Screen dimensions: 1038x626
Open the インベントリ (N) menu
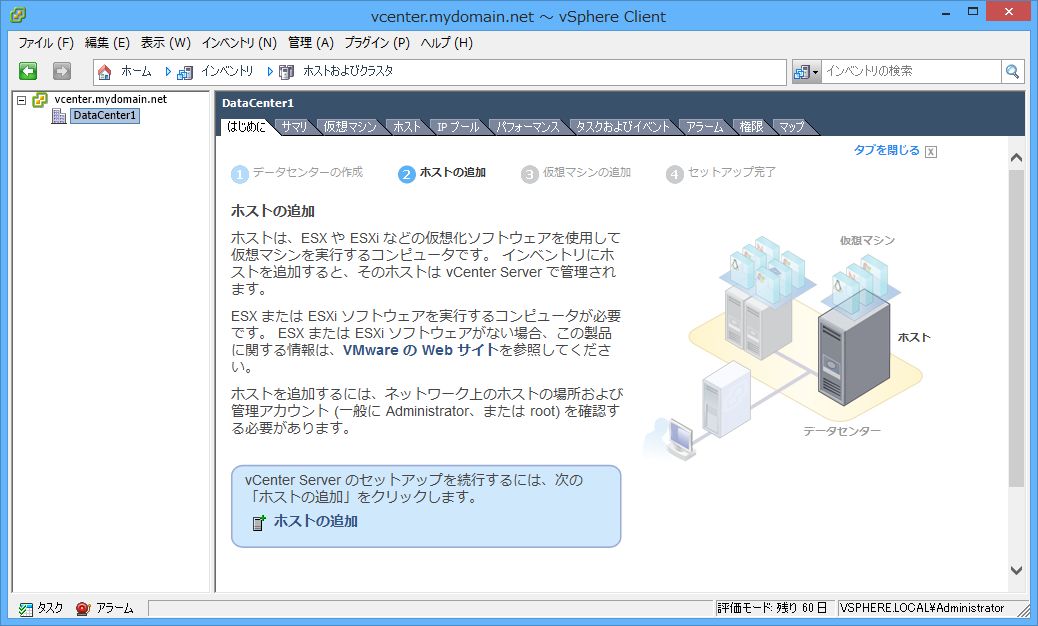click(x=239, y=43)
